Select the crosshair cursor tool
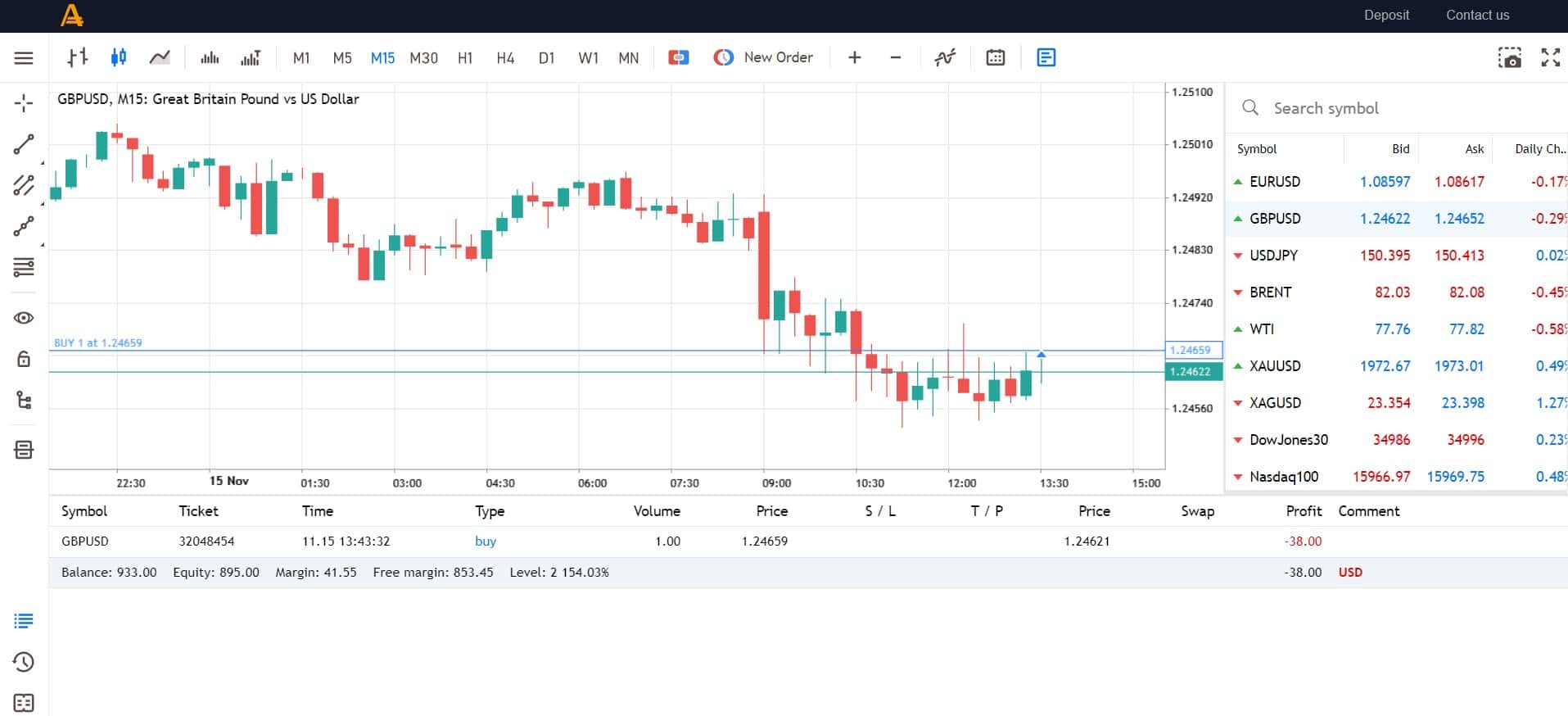 [24, 103]
